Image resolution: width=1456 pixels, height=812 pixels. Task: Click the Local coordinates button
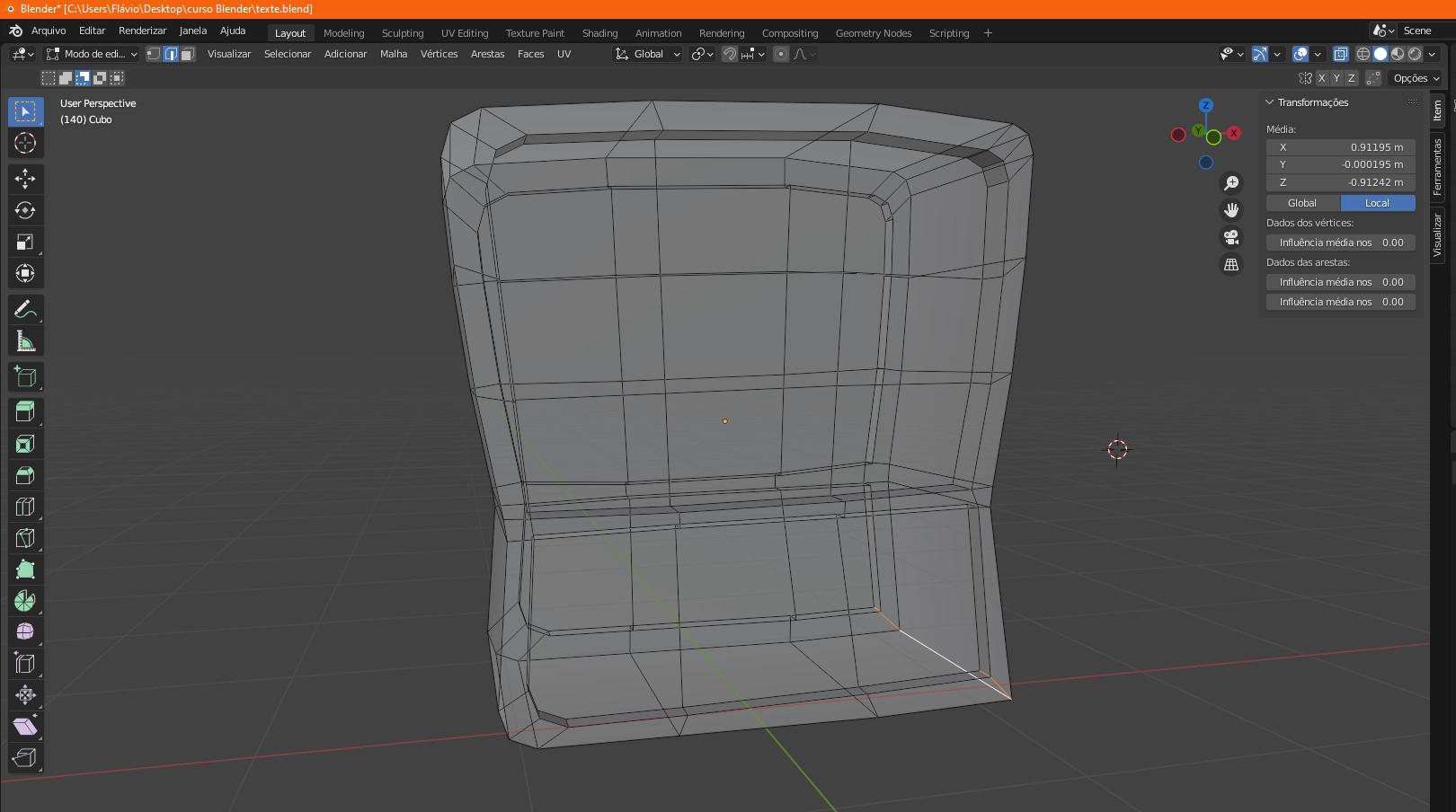click(x=1378, y=203)
